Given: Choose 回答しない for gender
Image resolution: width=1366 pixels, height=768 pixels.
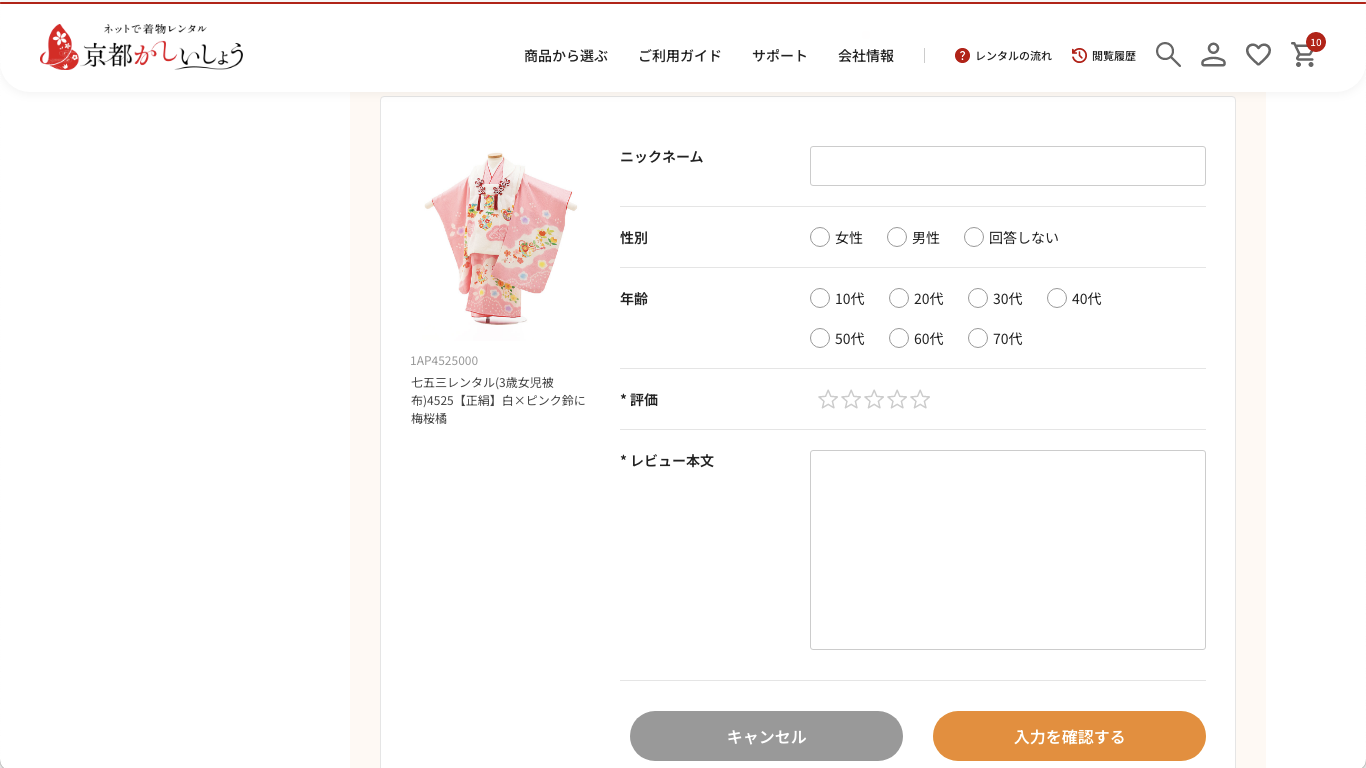Looking at the screenshot, I should [974, 237].
